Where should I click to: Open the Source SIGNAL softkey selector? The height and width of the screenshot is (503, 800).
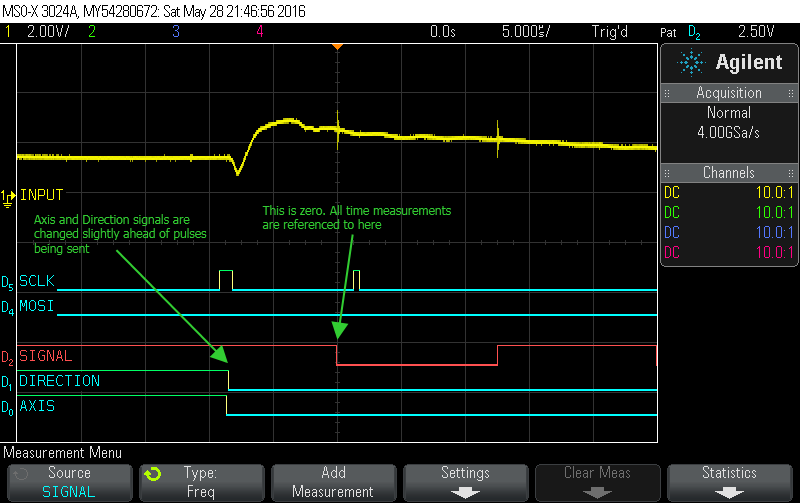tap(68, 481)
